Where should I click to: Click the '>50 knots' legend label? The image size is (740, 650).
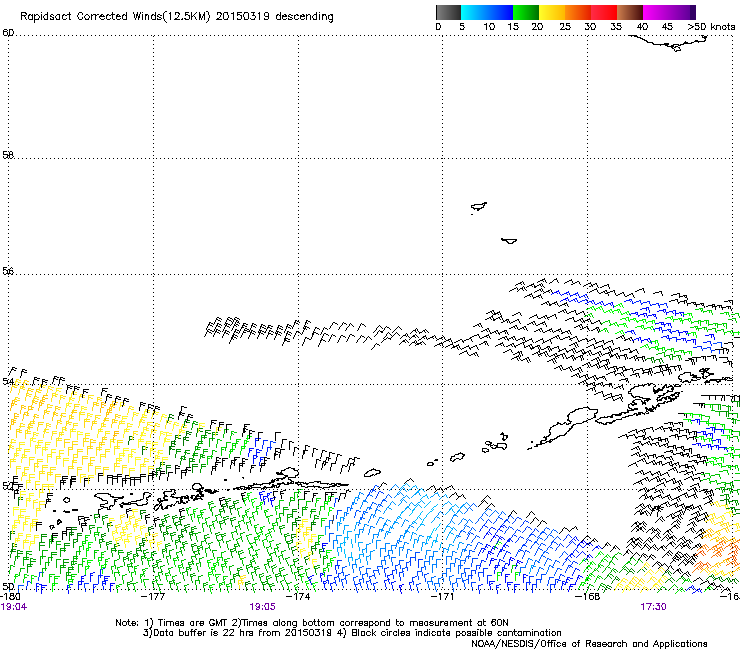click(x=711, y=27)
